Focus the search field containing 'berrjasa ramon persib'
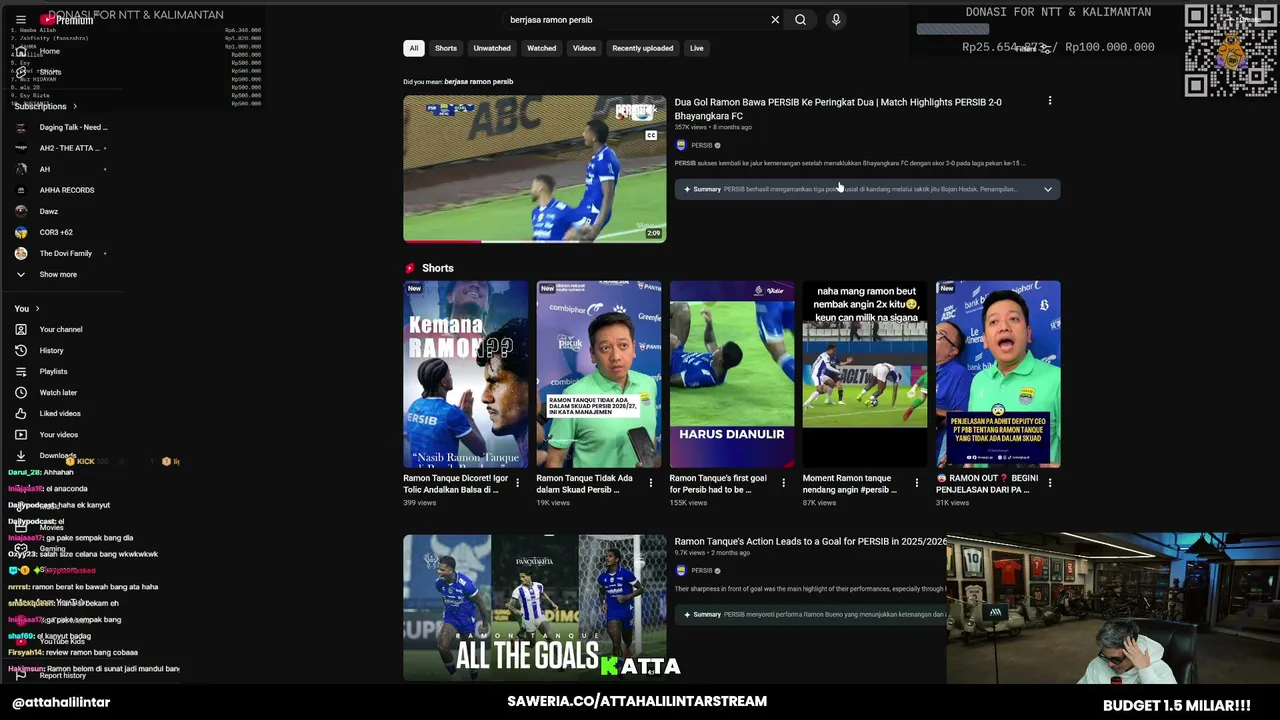The height and width of the screenshot is (720, 1280). click(635, 20)
